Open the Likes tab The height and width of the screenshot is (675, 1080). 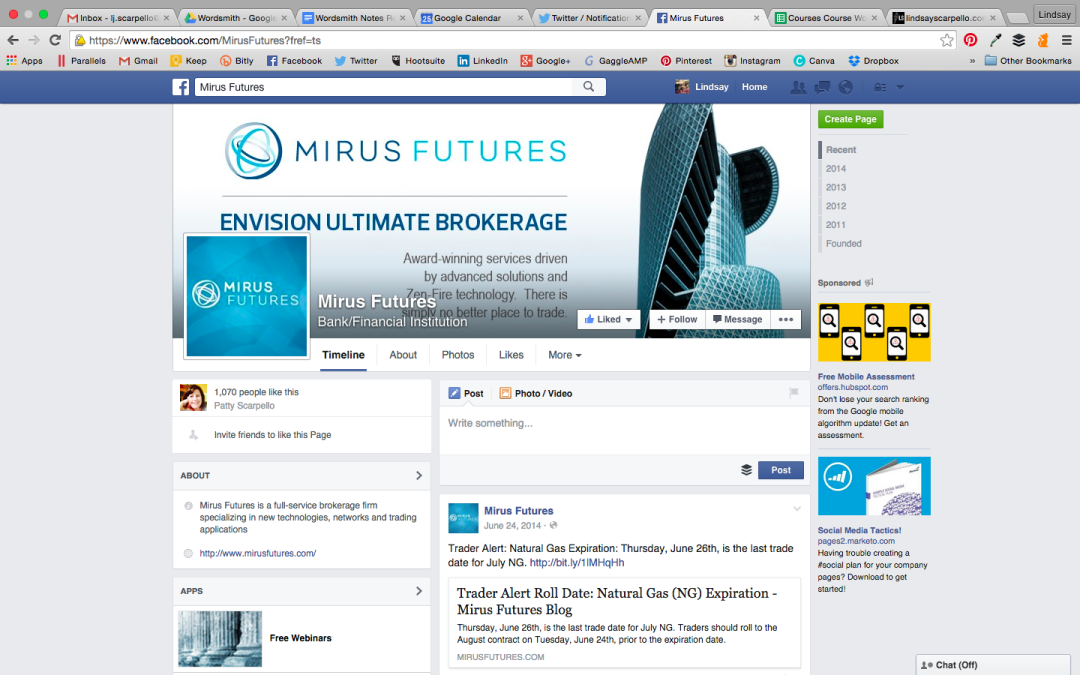(511, 355)
